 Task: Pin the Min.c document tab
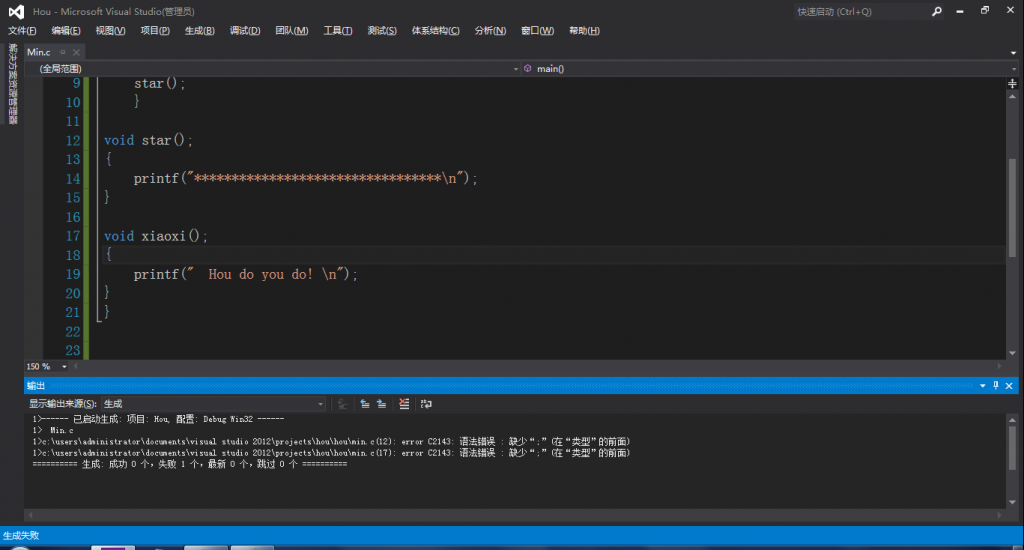point(61,51)
